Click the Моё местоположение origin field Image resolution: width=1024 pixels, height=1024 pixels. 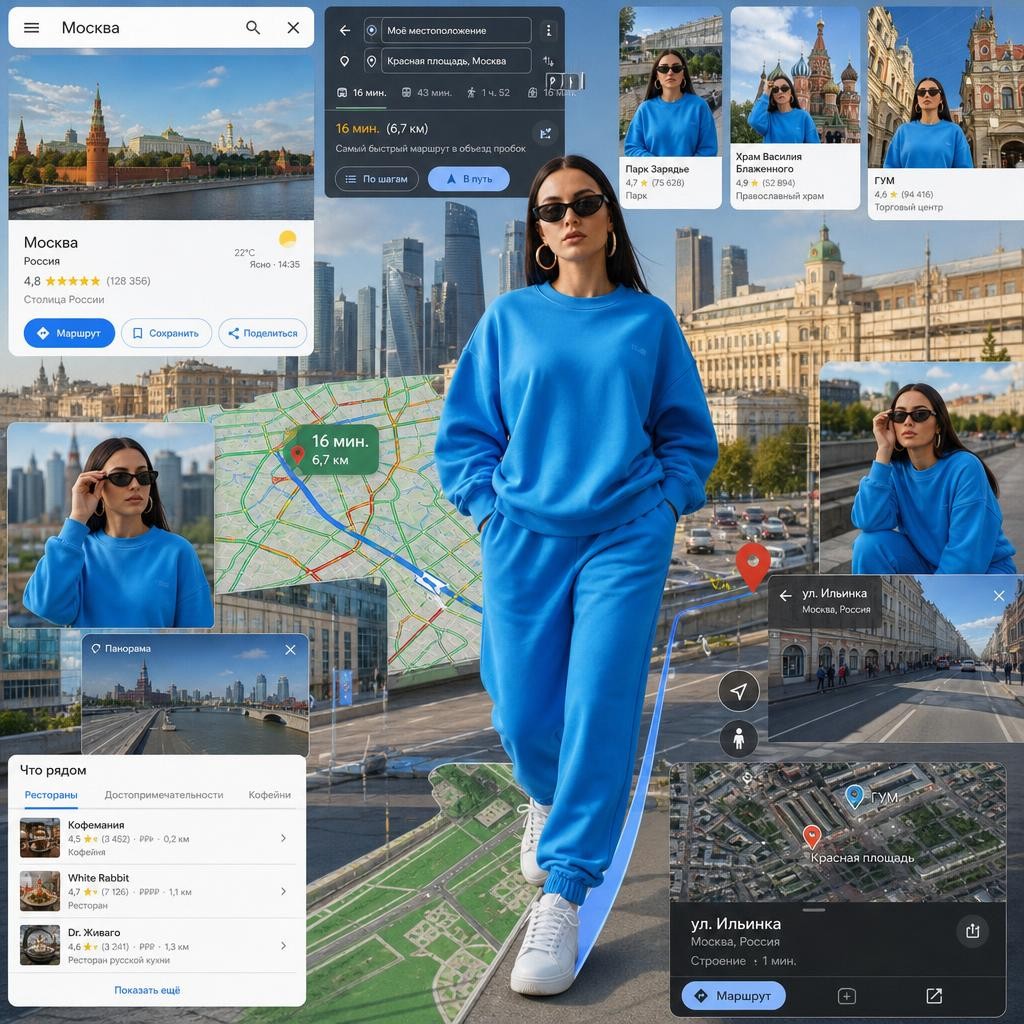456,30
